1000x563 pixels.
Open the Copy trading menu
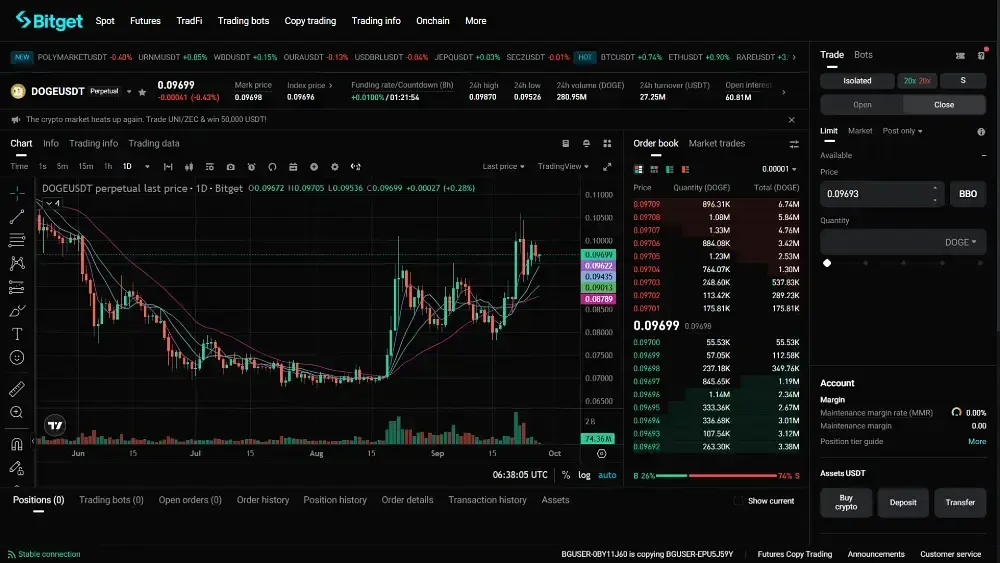tap(310, 21)
